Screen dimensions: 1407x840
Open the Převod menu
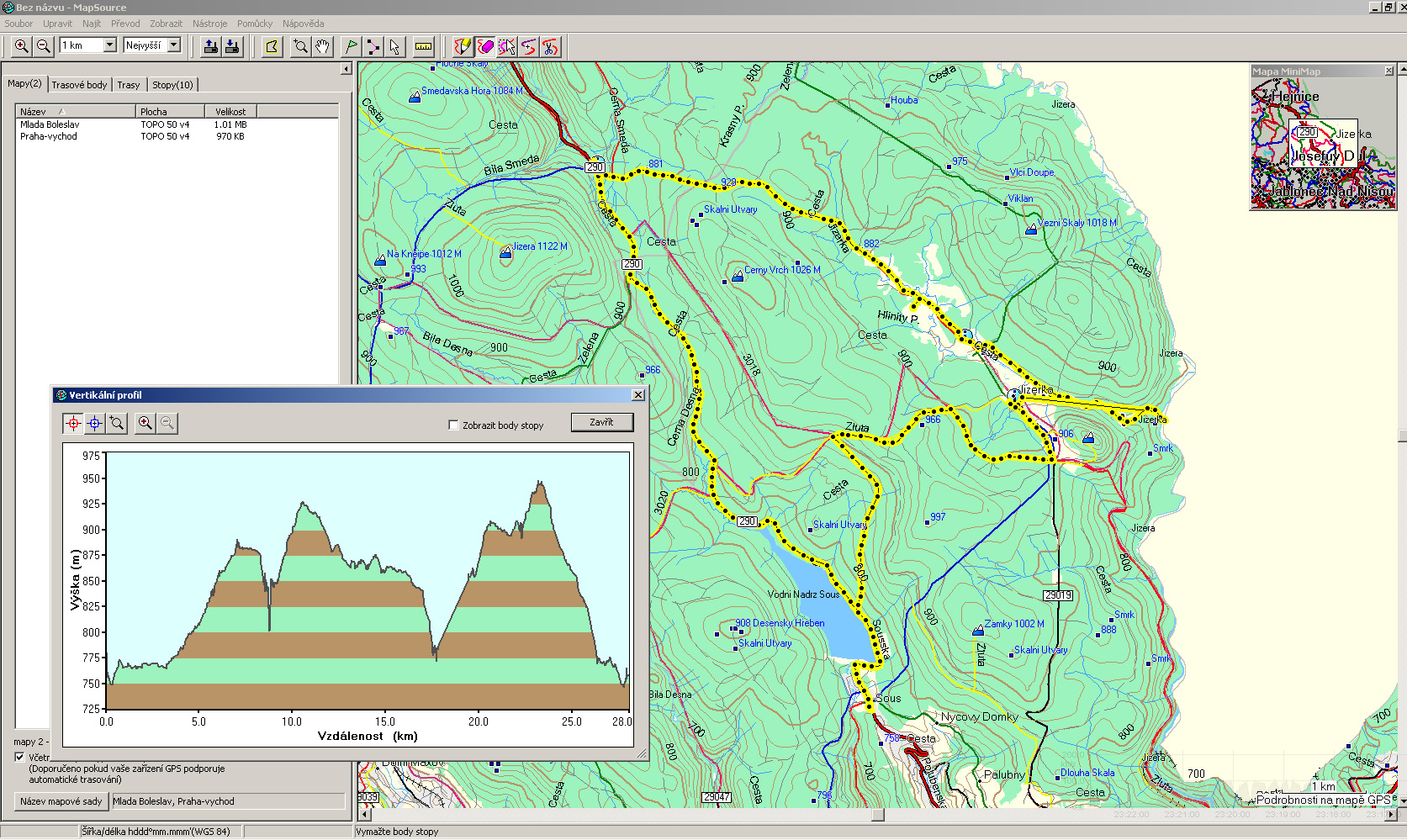pos(125,24)
